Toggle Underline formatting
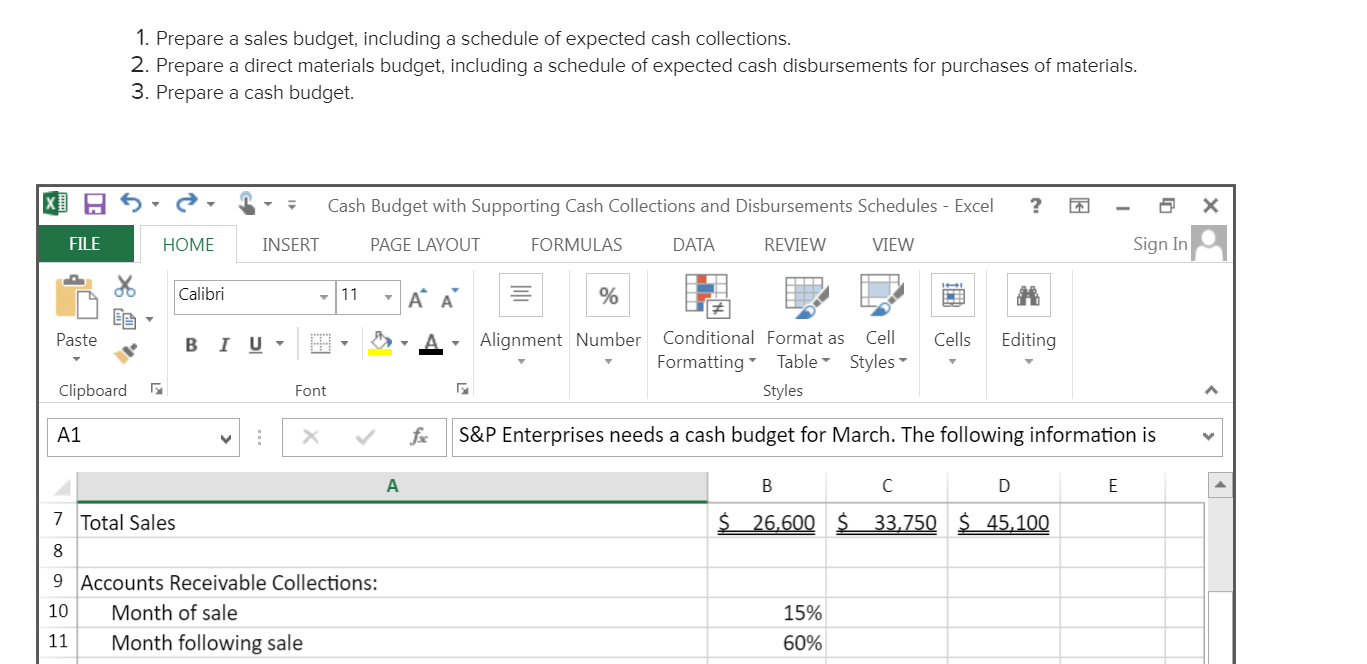 click(x=255, y=345)
